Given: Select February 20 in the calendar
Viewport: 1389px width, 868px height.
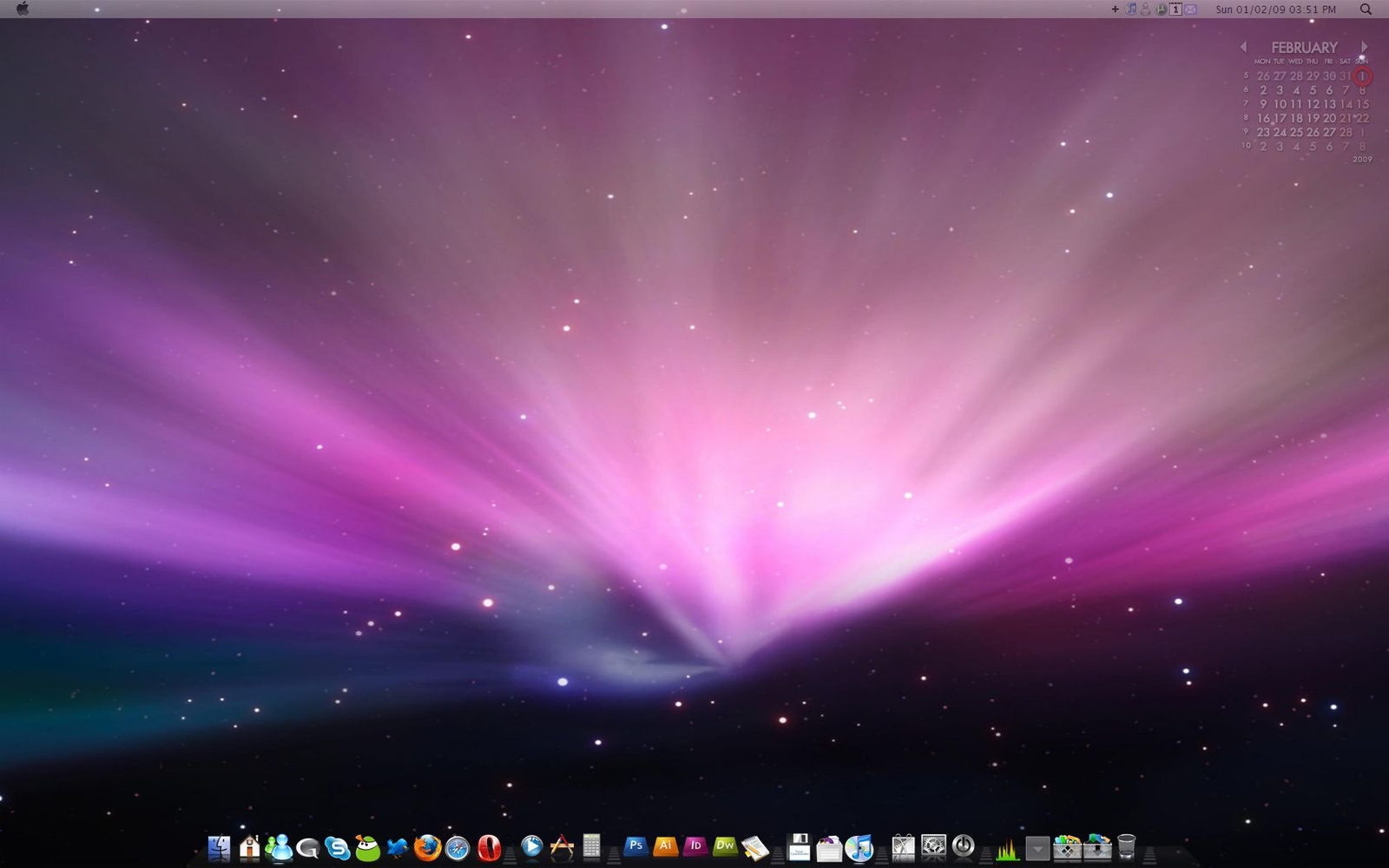Looking at the screenshot, I should [x=1329, y=118].
